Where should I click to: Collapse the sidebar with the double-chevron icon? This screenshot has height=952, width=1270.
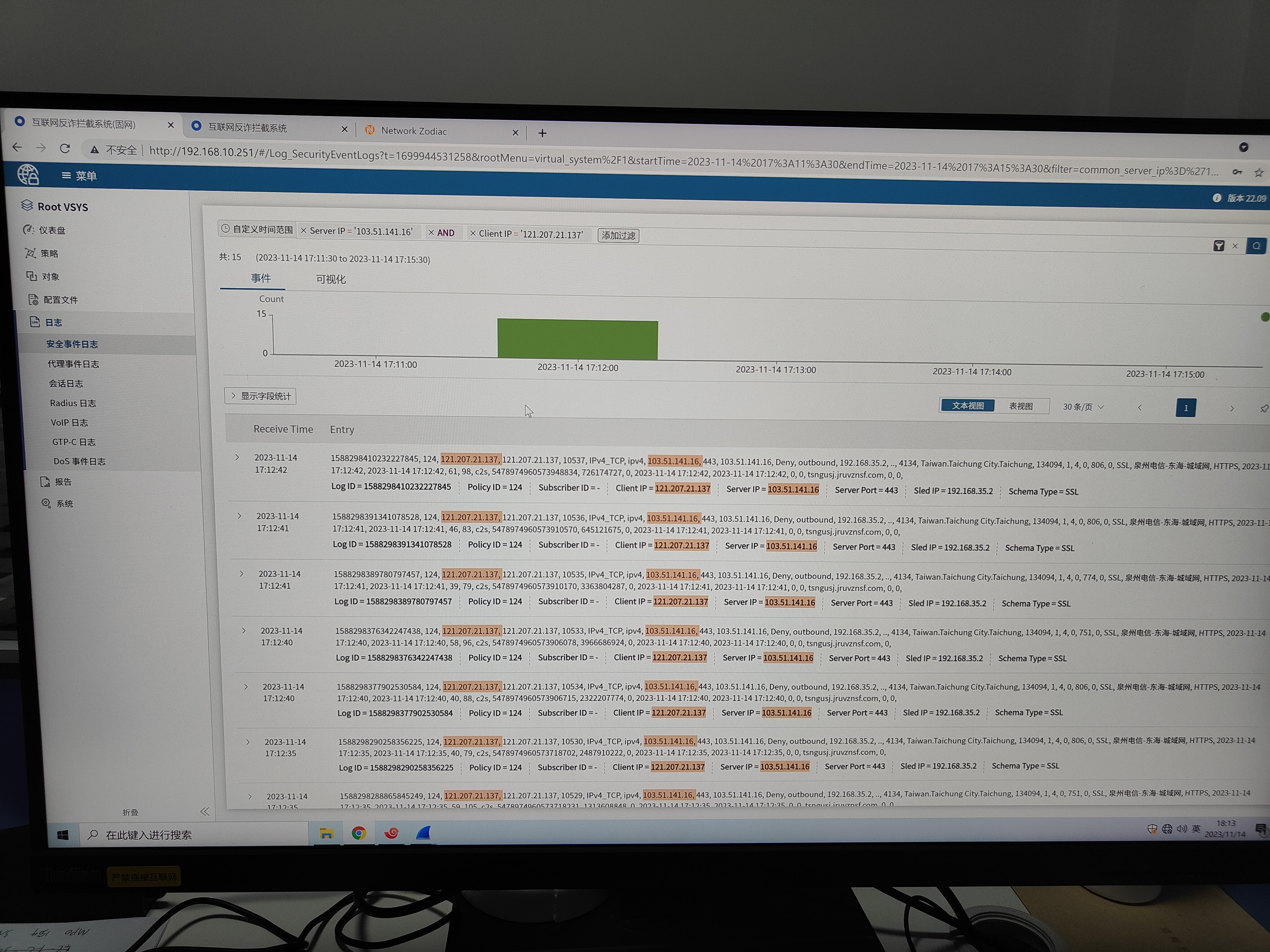click(x=205, y=811)
